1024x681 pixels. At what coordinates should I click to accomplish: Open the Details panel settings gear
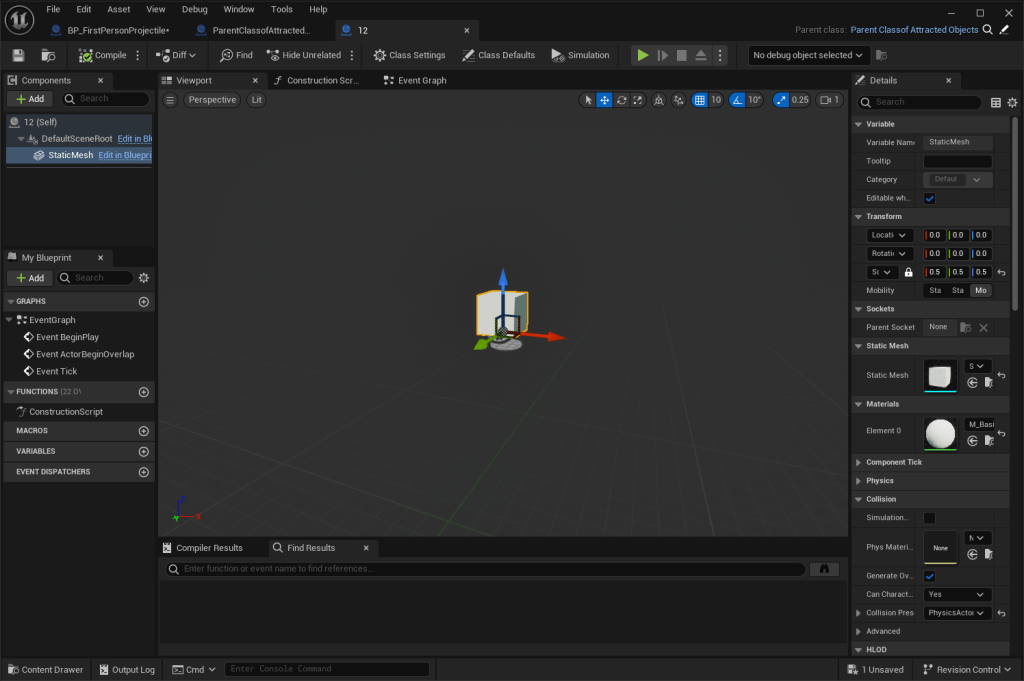tap(1012, 102)
